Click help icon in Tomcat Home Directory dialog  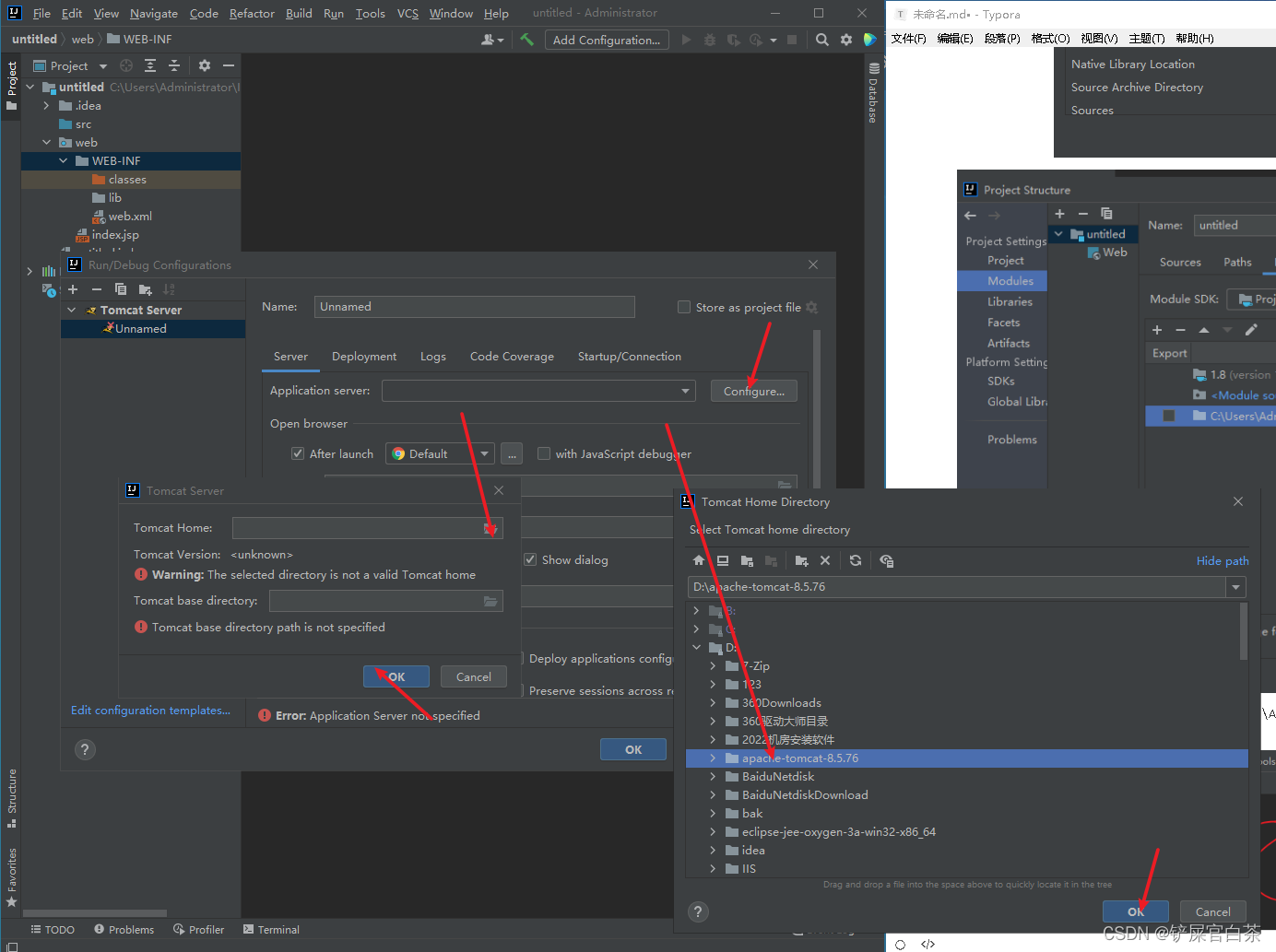pos(698,912)
